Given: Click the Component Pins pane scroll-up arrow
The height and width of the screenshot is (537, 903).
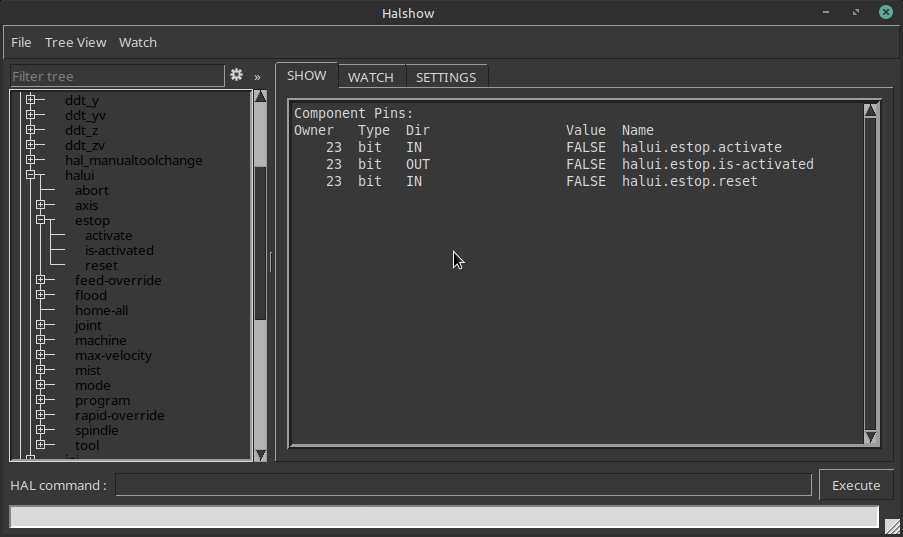Looking at the screenshot, I should (870, 110).
